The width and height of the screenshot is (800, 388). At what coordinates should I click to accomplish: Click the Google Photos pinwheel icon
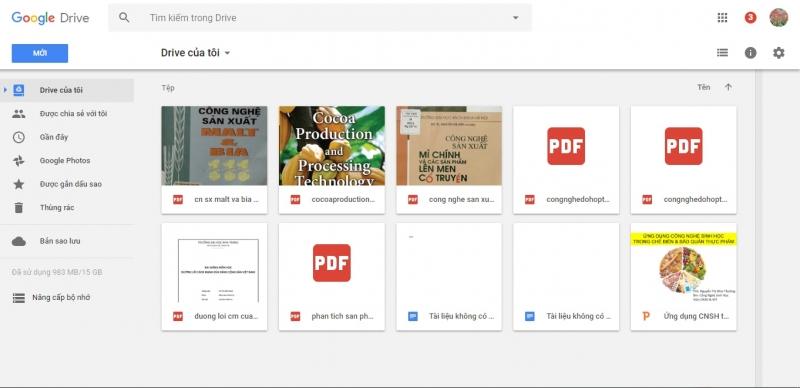[18, 161]
